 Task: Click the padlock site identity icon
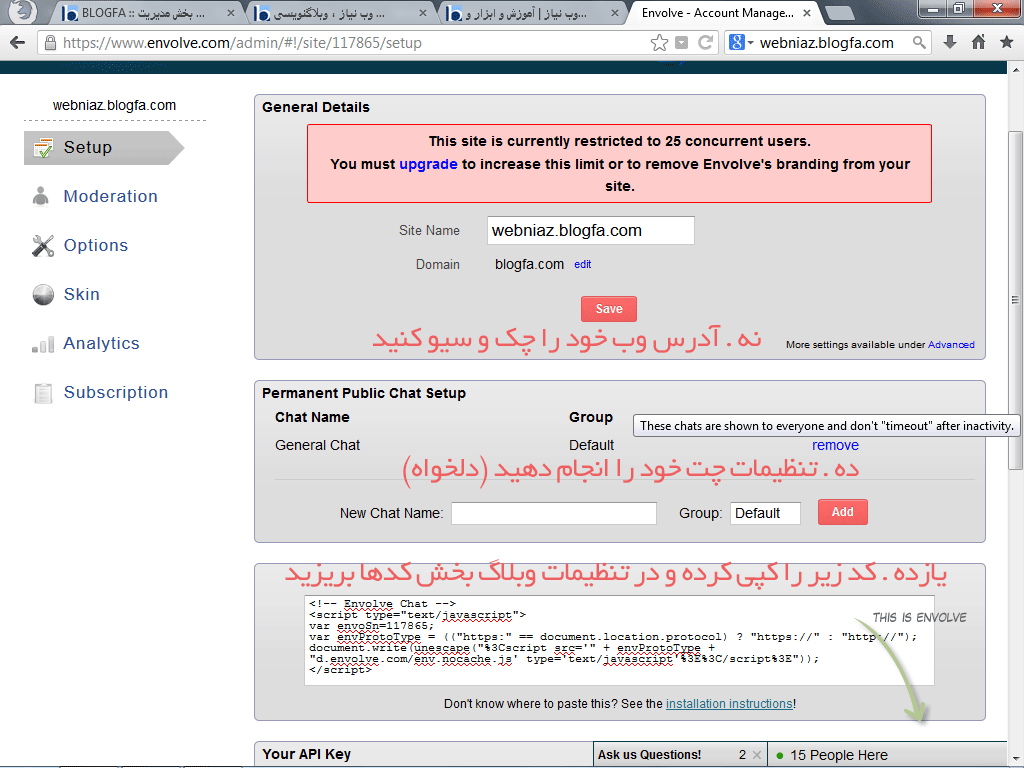[x=50, y=43]
